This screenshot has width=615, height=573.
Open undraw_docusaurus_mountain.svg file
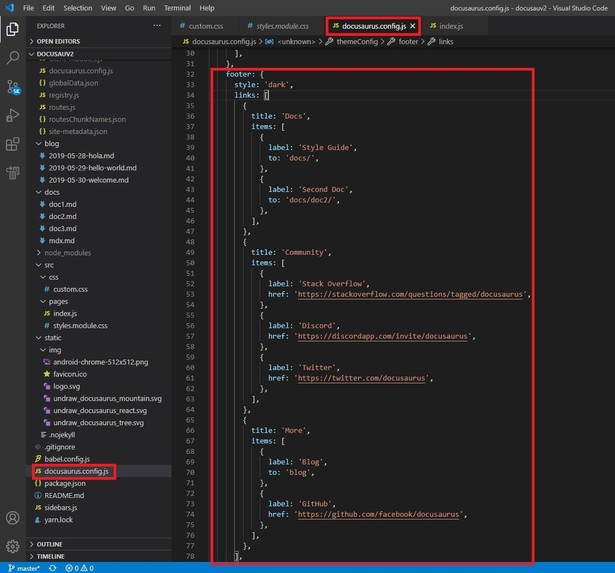click(x=107, y=398)
